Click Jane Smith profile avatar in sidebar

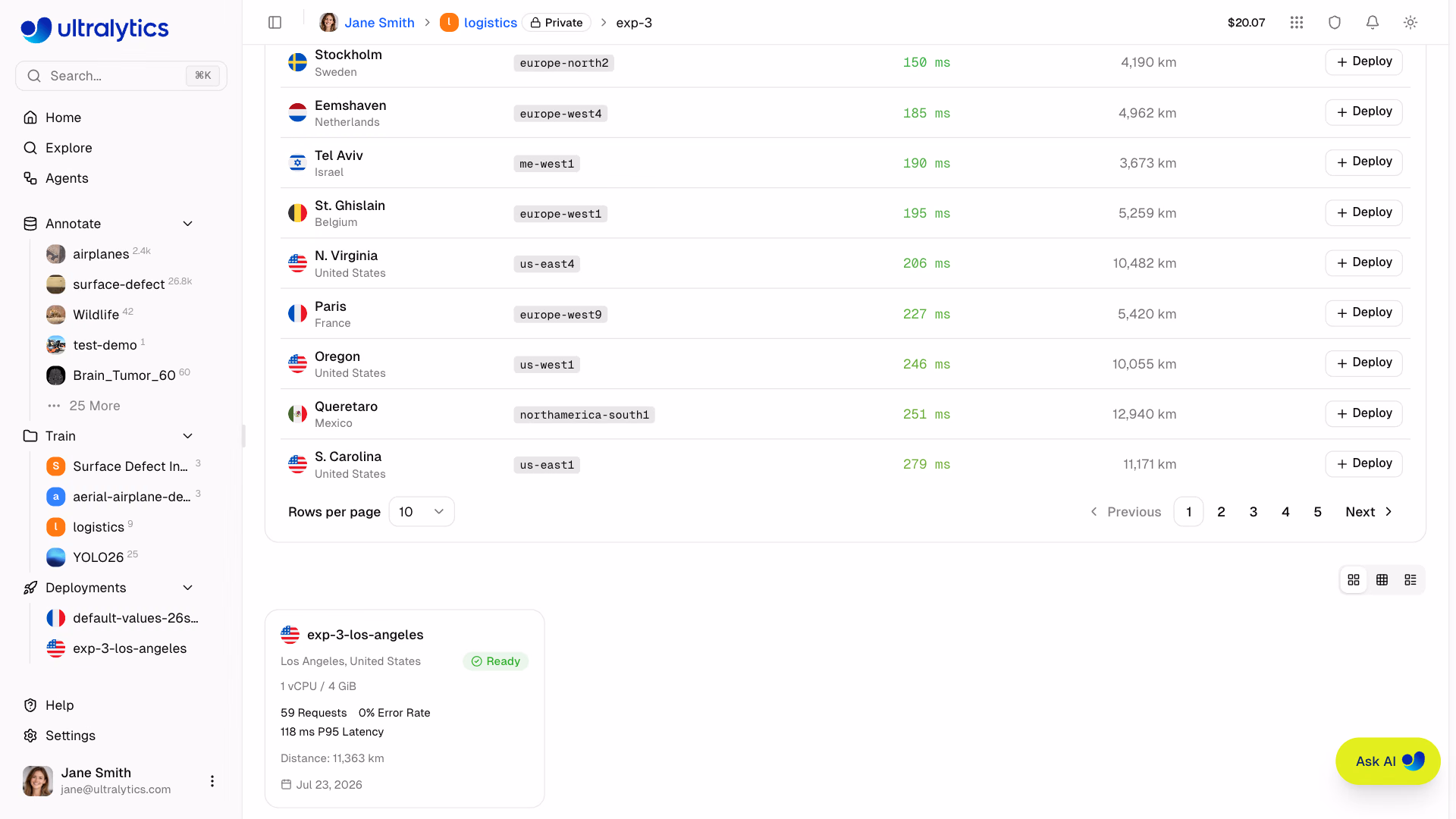tap(38, 781)
